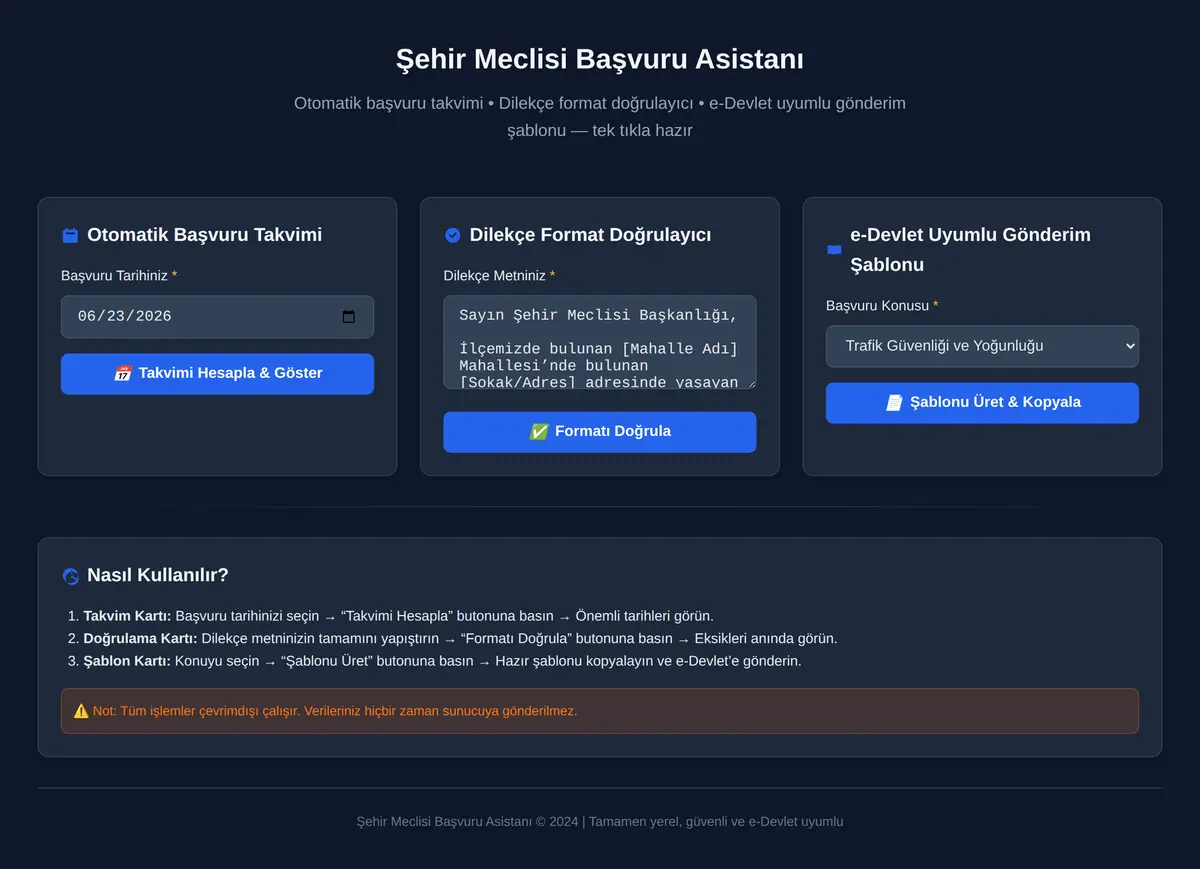
Task: Click the Başvuru Tarihiniz date field
Action: [x=217, y=317]
